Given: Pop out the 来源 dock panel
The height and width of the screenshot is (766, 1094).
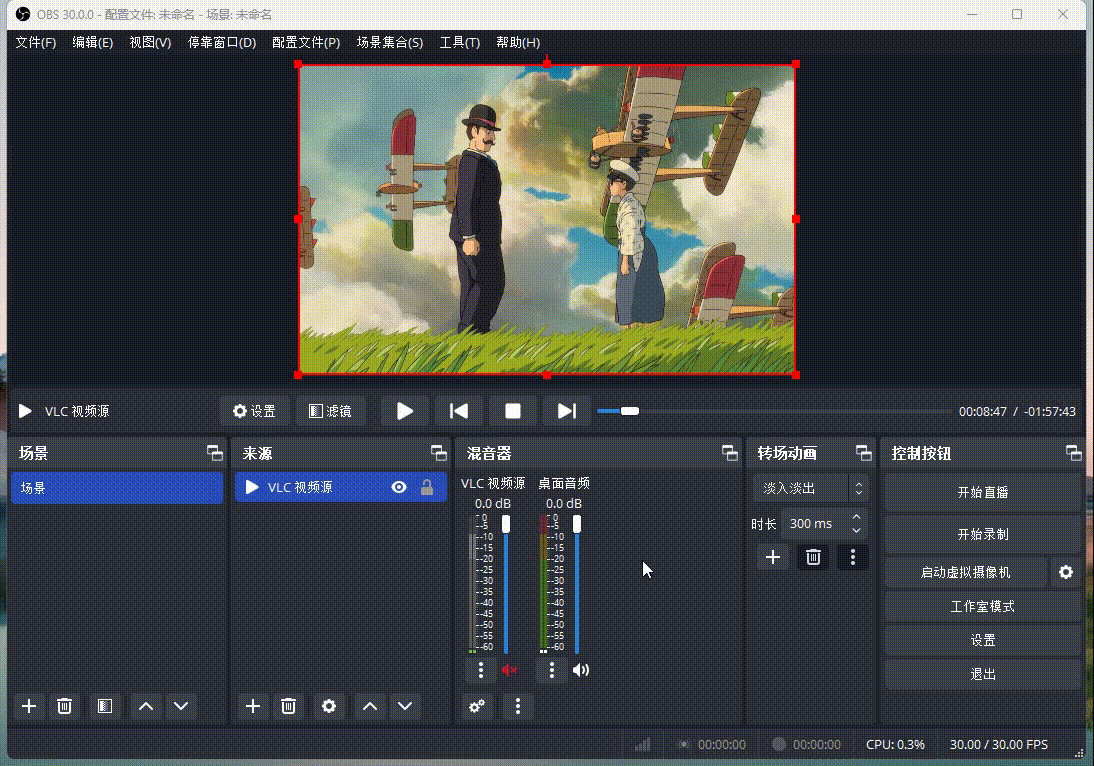Looking at the screenshot, I should point(439,453).
